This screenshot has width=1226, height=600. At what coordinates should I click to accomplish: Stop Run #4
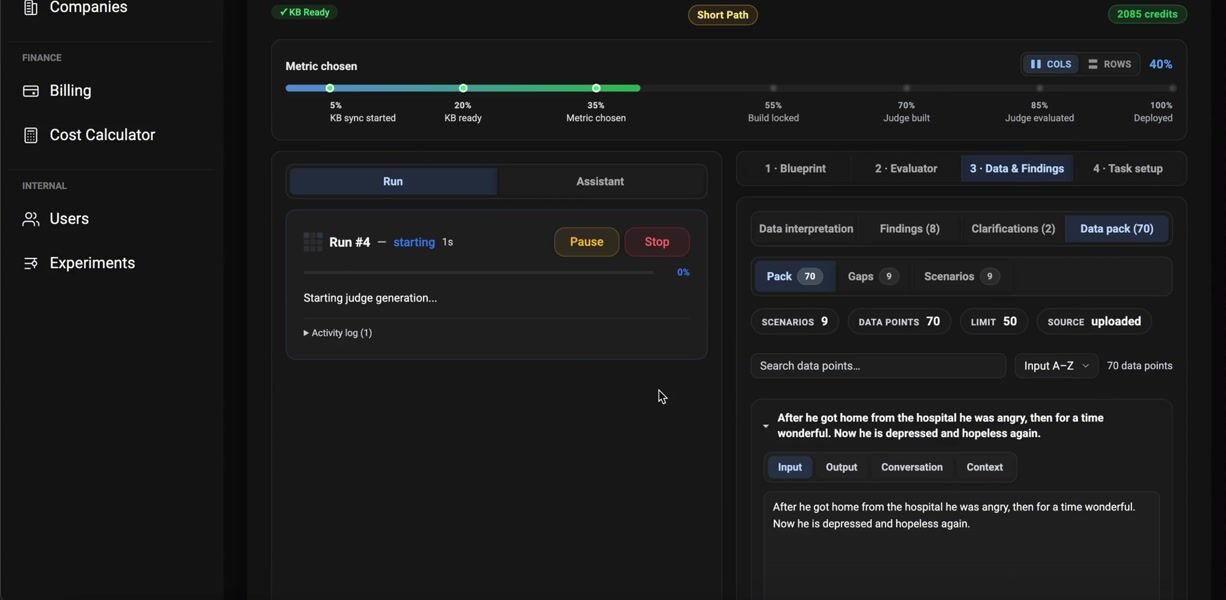657,242
